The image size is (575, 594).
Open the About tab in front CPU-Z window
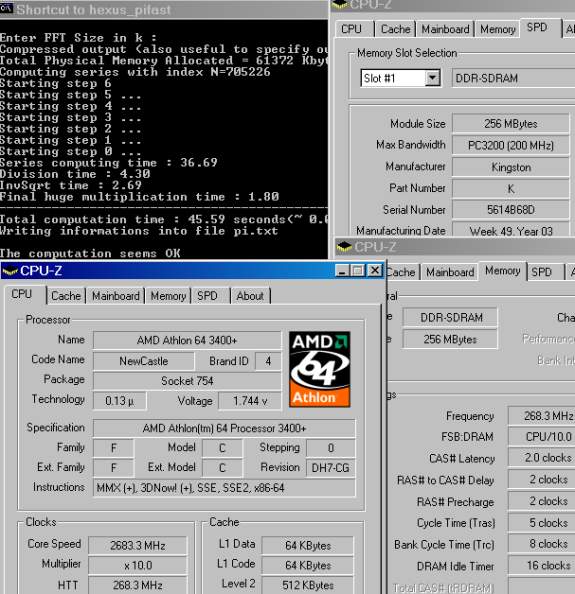click(x=250, y=296)
